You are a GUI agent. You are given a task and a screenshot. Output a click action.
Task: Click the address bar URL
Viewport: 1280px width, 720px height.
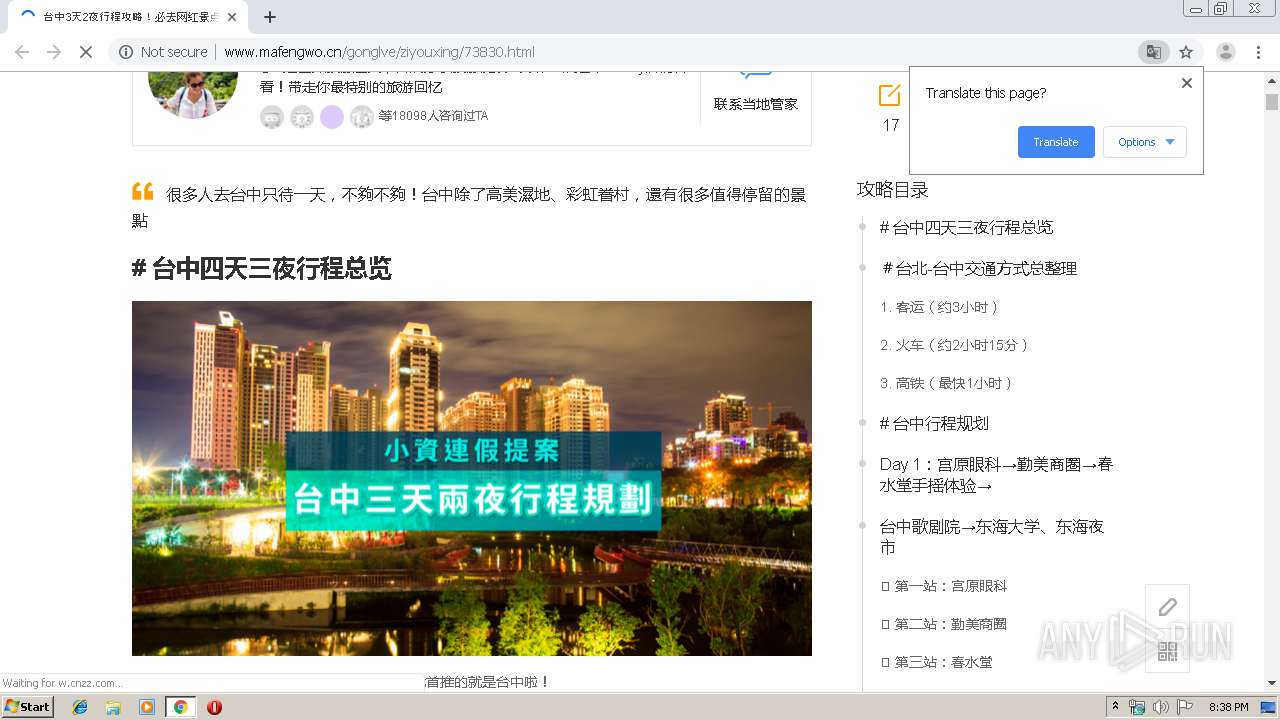379,52
